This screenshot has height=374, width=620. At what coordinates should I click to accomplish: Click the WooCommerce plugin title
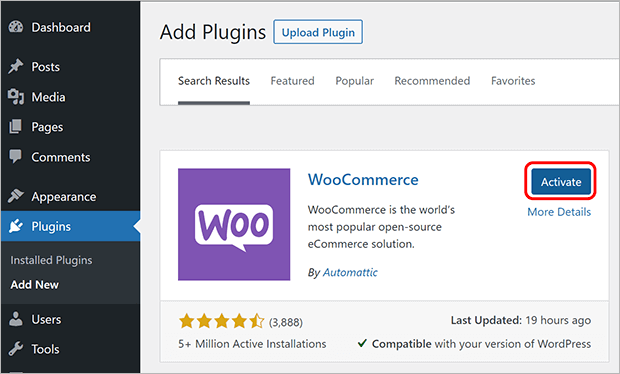(363, 180)
